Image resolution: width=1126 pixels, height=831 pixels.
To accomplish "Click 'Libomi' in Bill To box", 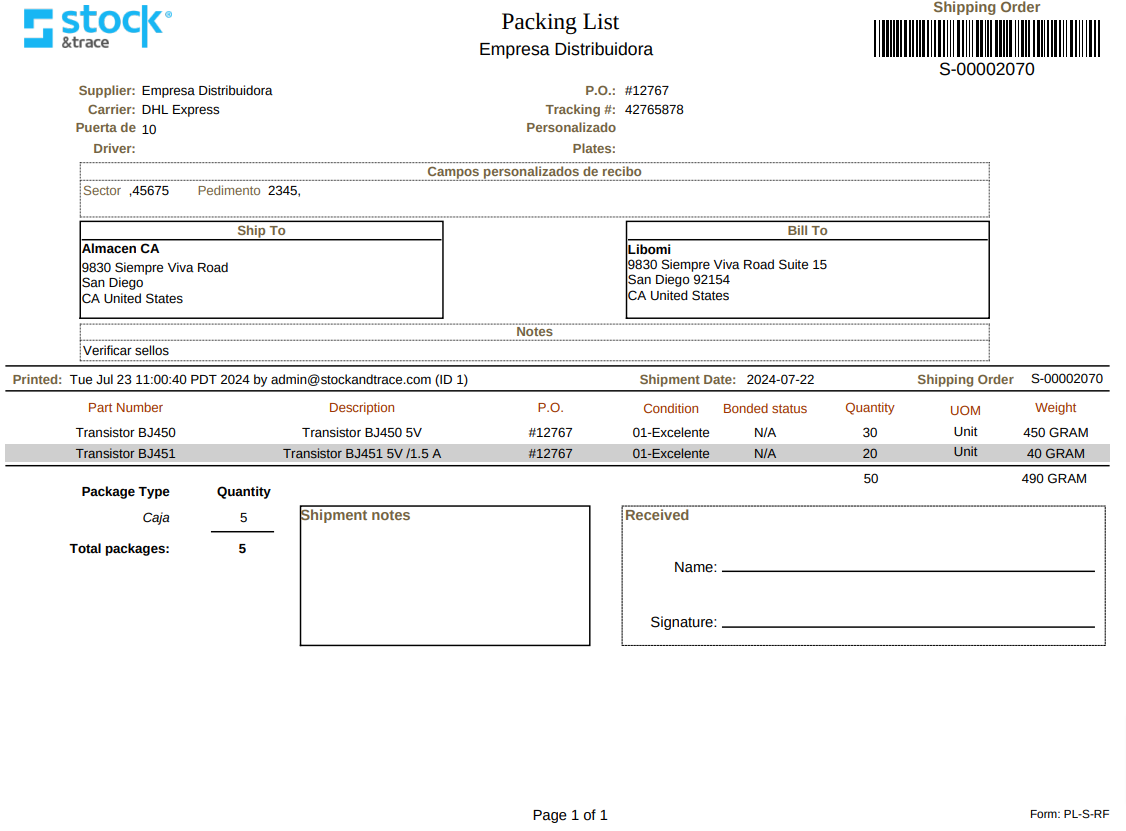I will coord(649,249).
